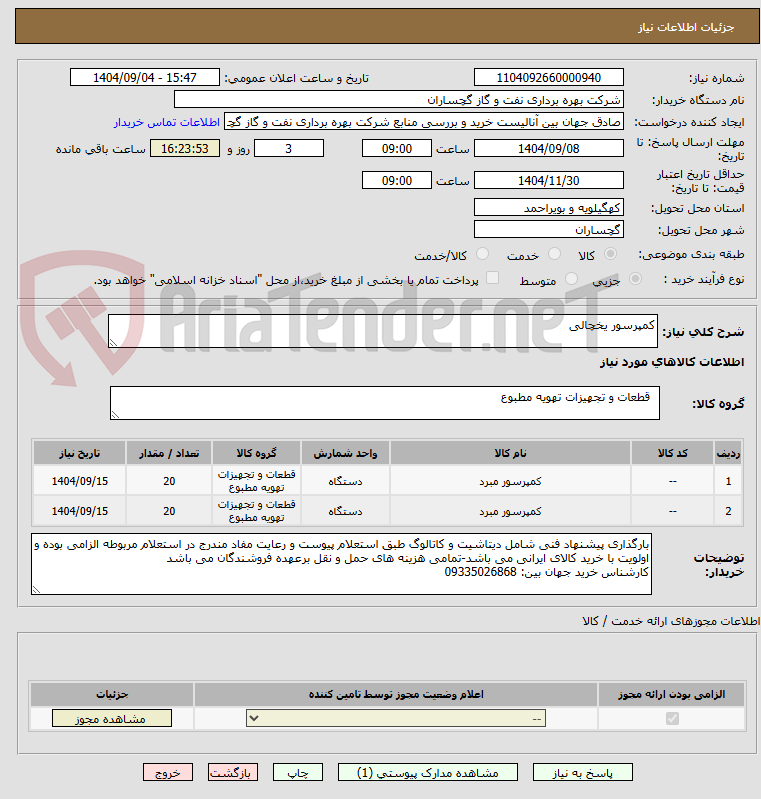Click the price validity date 1404/11/30 field
Viewport: 761px width, 799px height.
pyautogui.click(x=548, y=180)
